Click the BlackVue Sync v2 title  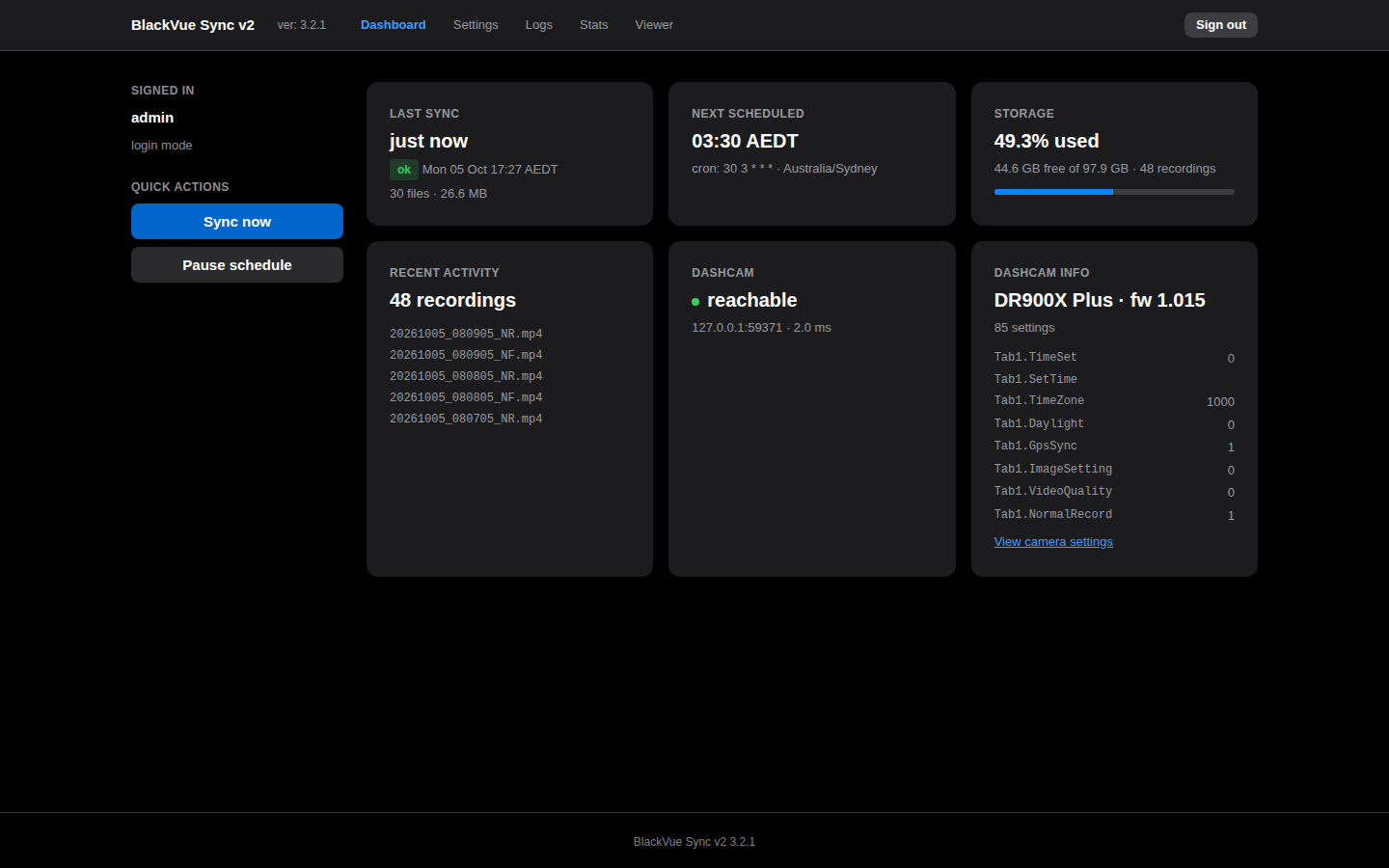(x=193, y=25)
